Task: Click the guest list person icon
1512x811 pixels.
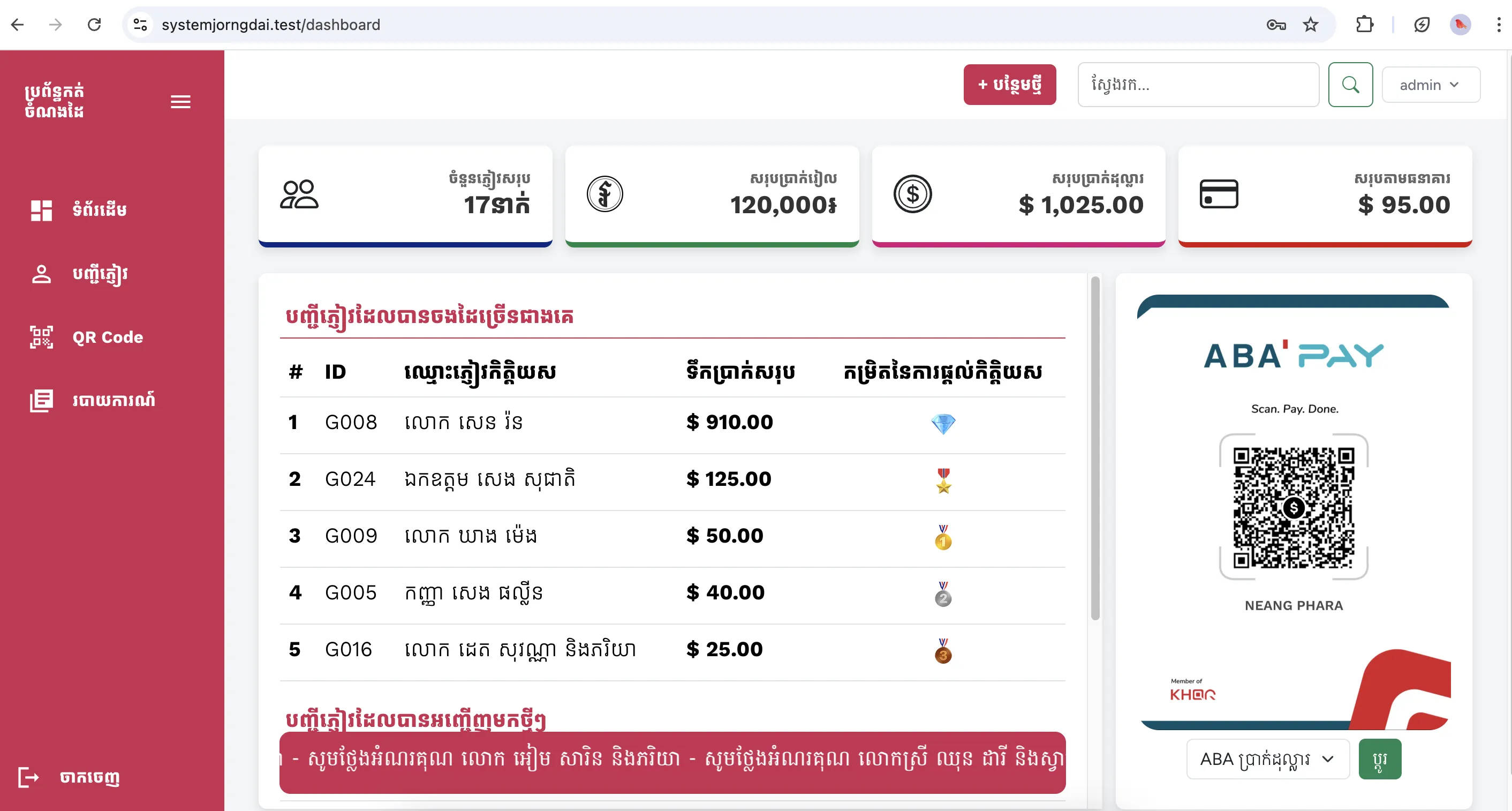Action: coord(41,274)
